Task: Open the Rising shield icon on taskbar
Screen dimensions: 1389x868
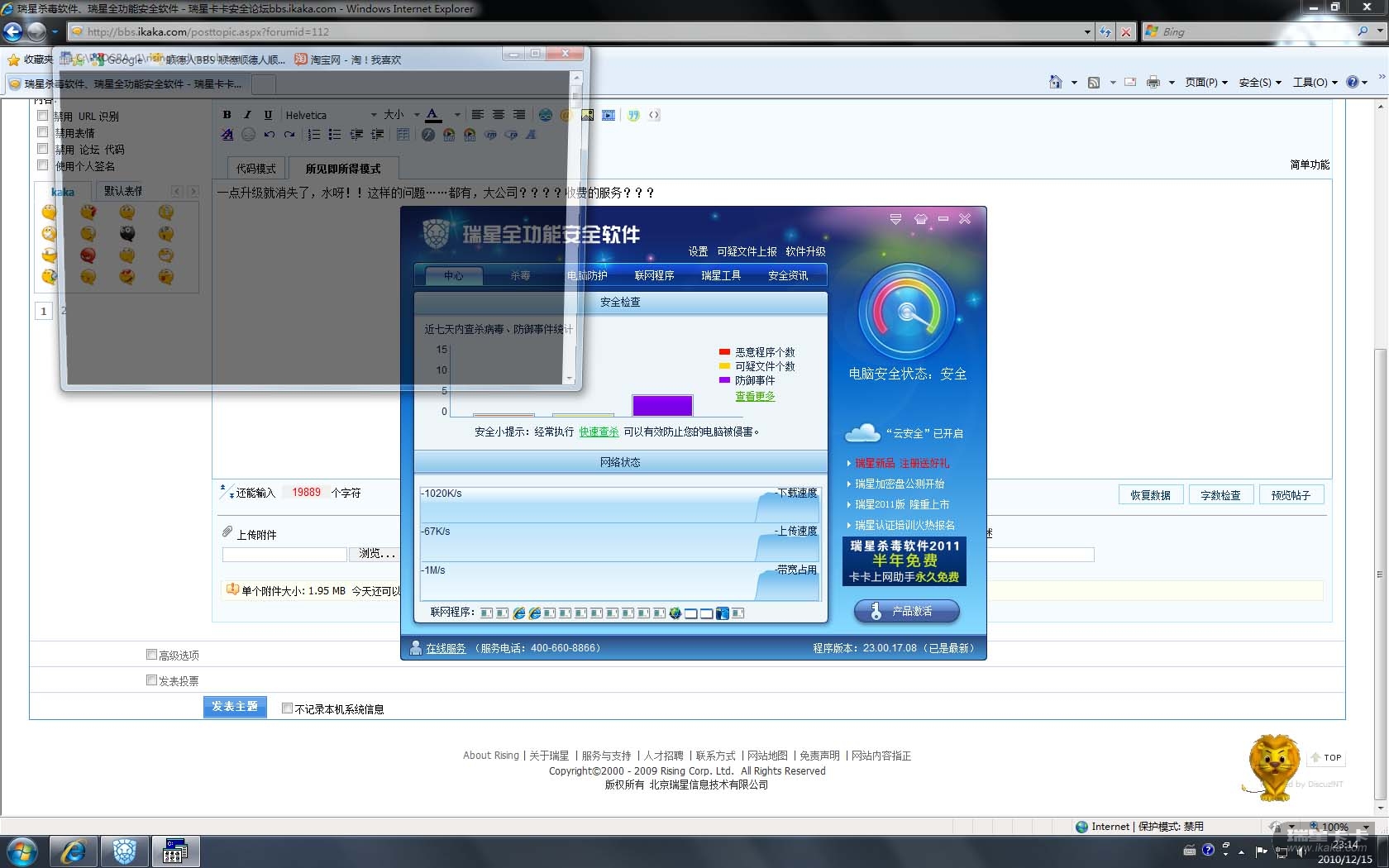Action: tap(125, 851)
